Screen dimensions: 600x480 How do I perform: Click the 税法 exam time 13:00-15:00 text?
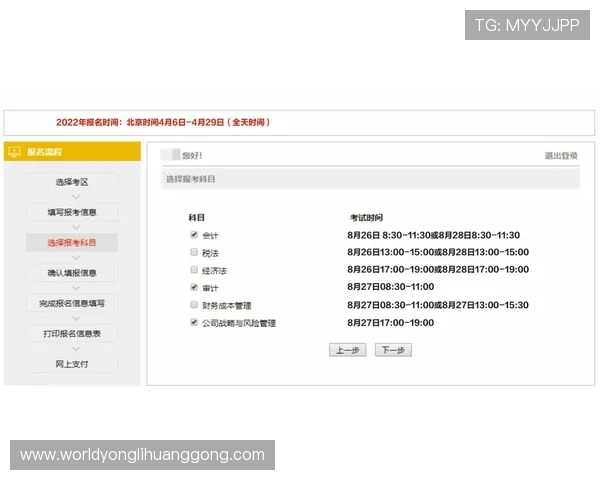click(x=438, y=252)
